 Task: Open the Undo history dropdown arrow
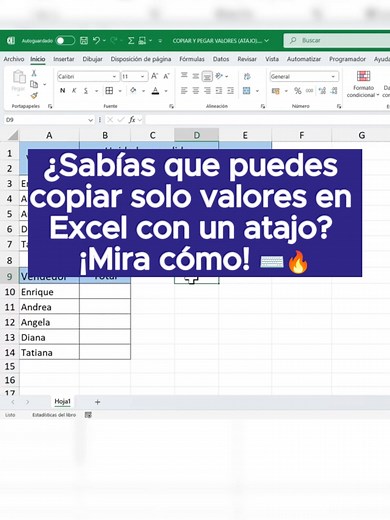coord(104,41)
